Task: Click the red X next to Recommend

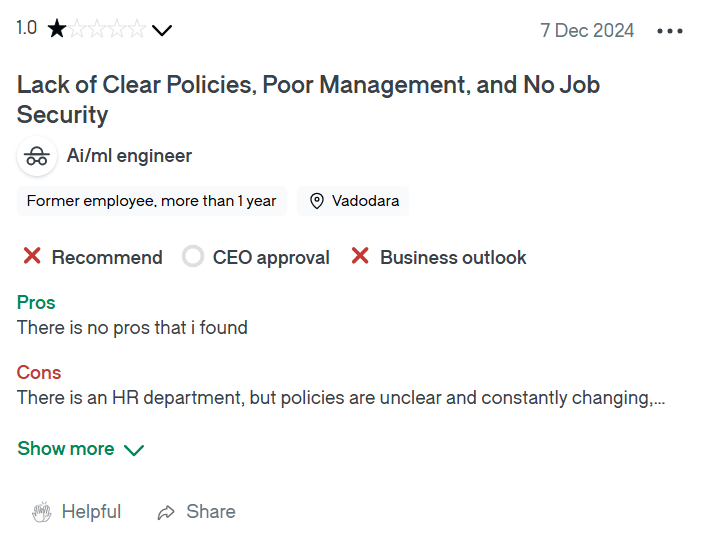Action: pyautogui.click(x=32, y=256)
